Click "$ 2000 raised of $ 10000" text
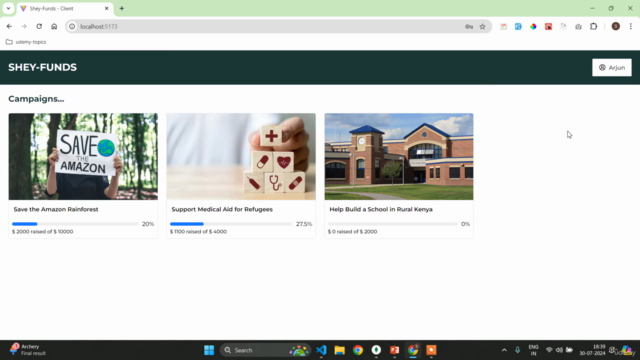The height and width of the screenshot is (360, 640). 42,232
